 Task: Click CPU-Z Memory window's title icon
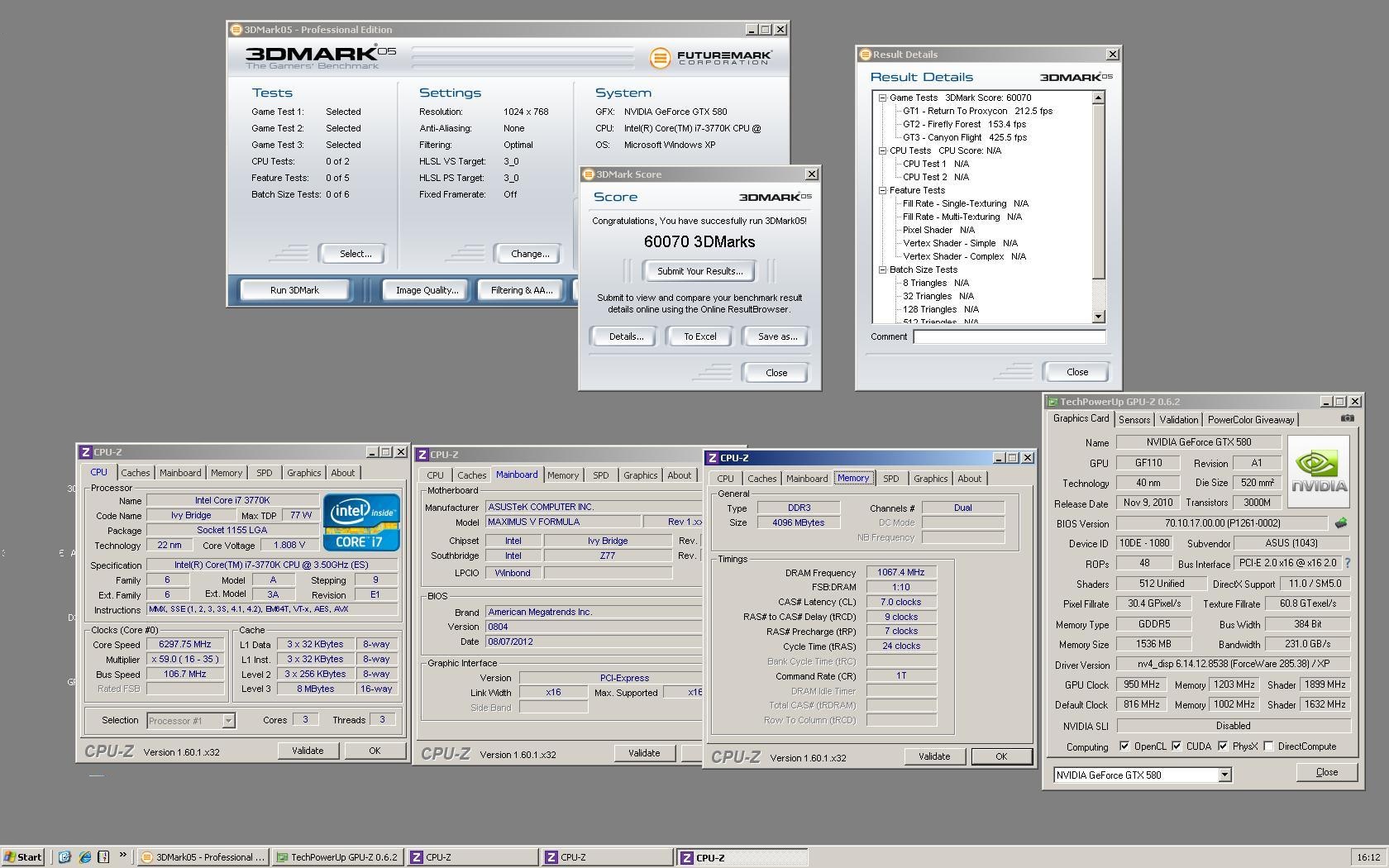point(712,458)
